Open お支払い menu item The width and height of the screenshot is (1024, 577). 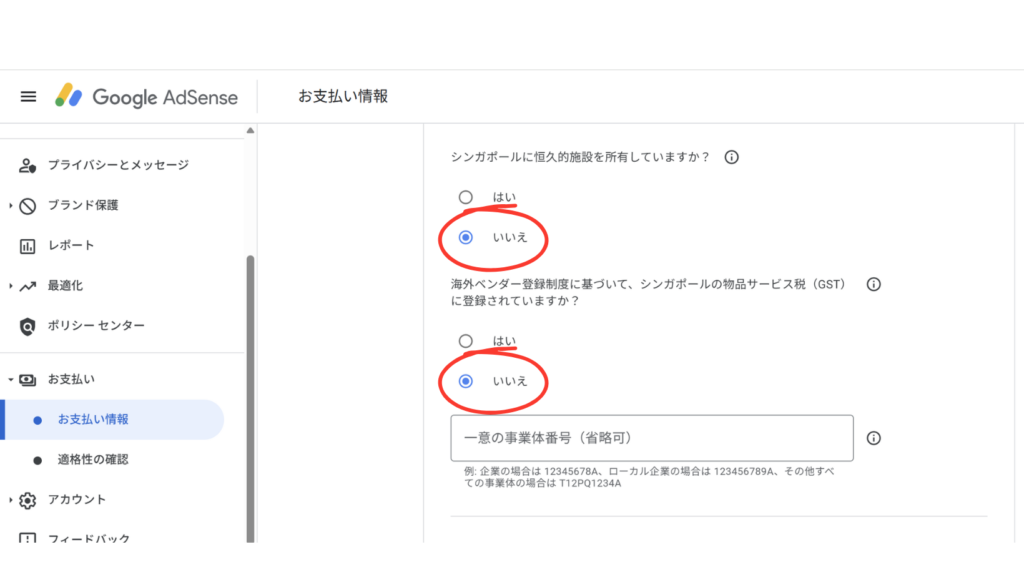coord(71,379)
